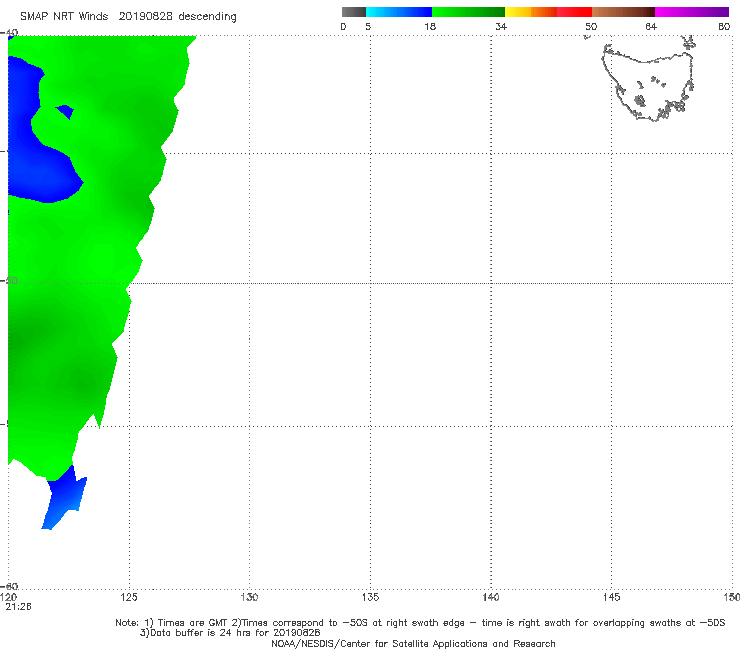Click the NOAA/NESDIS credit line
740x650 pixels.
point(413,644)
